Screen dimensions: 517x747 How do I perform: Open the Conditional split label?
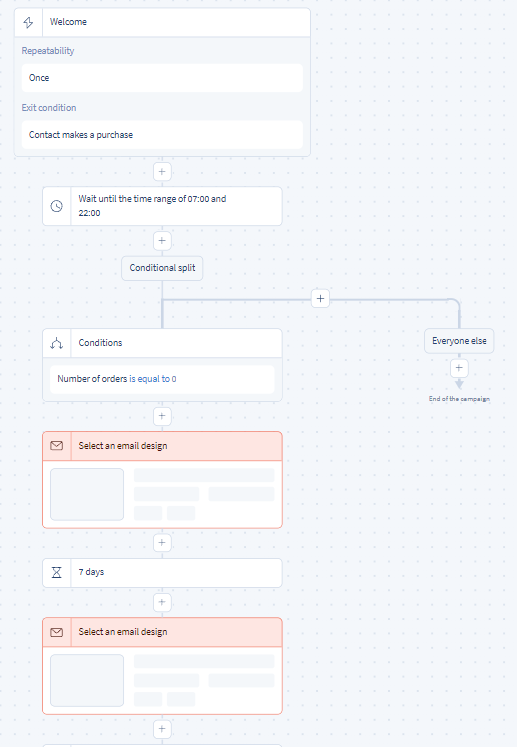[x=162, y=268]
